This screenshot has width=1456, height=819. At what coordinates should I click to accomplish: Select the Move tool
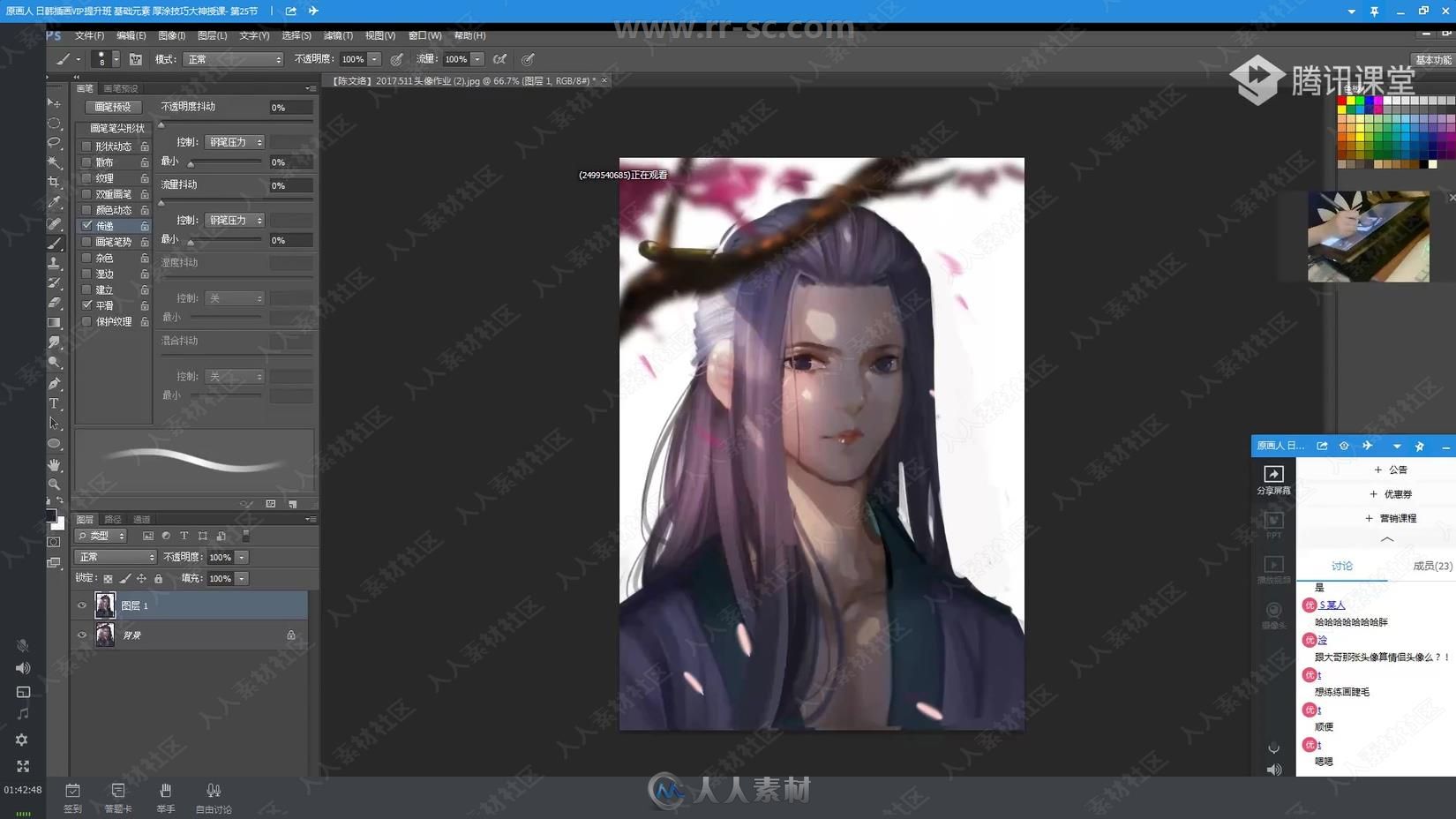click(x=54, y=103)
